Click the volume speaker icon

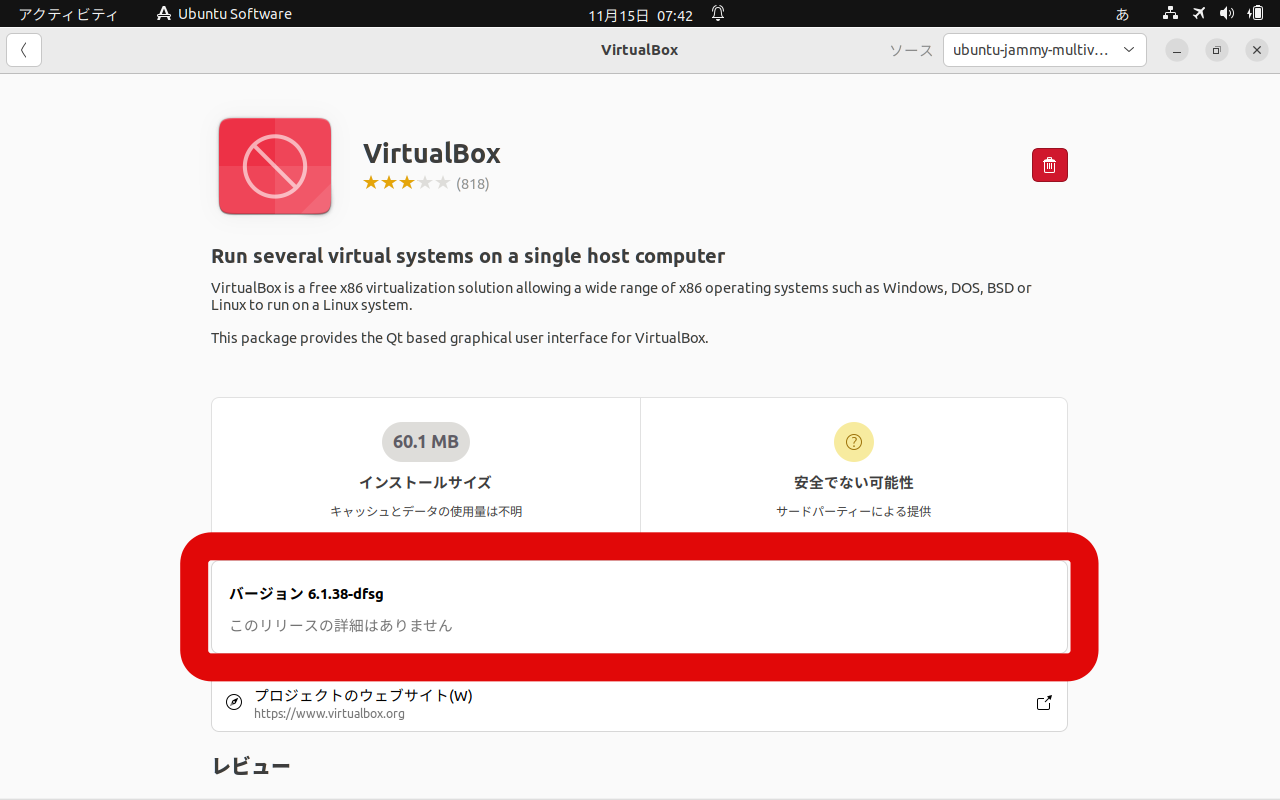pyautogui.click(x=1227, y=13)
